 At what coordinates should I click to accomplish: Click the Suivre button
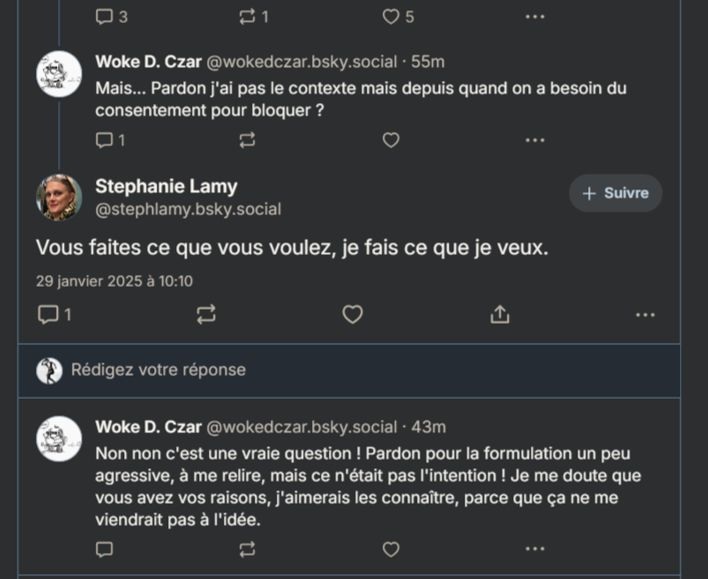click(x=615, y=193)
